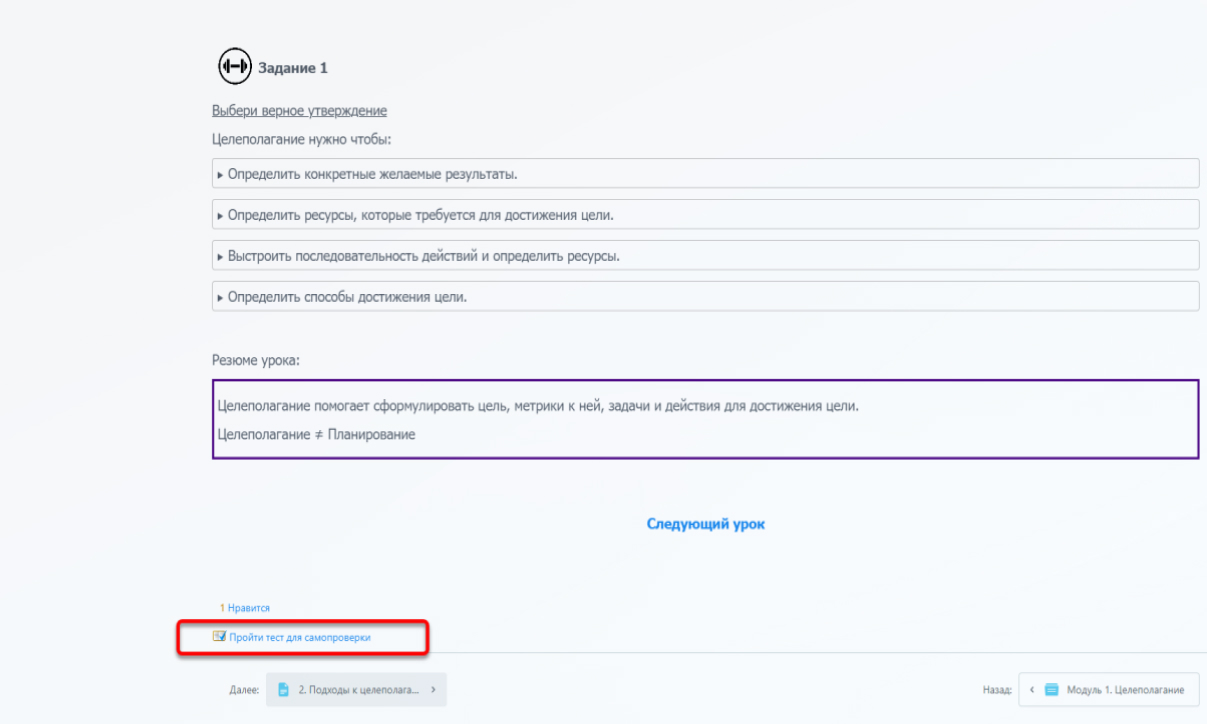Open next lesson "2. Подходы к целеполага..."
The width and height of the screenshot is (1207, 724).
(357, 690)
